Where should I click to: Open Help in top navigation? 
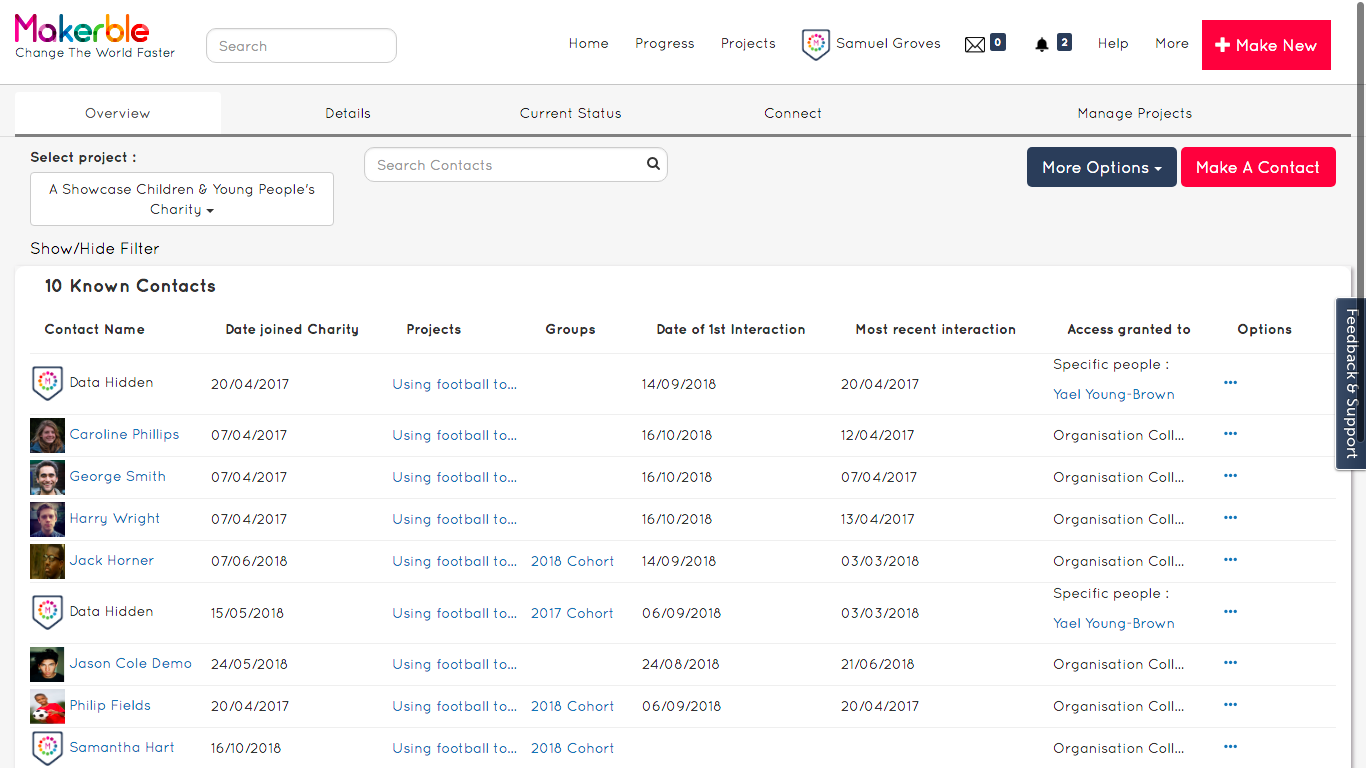pos(1113,44)
